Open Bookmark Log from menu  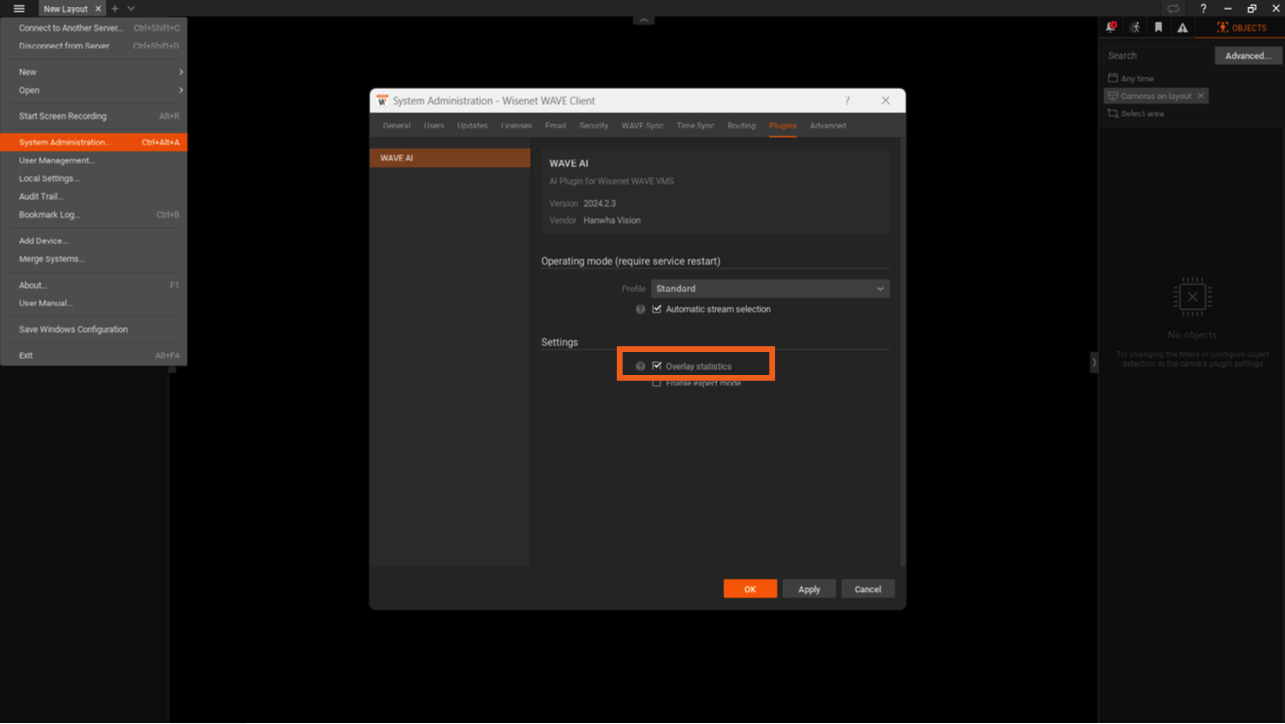coord(93,214)
